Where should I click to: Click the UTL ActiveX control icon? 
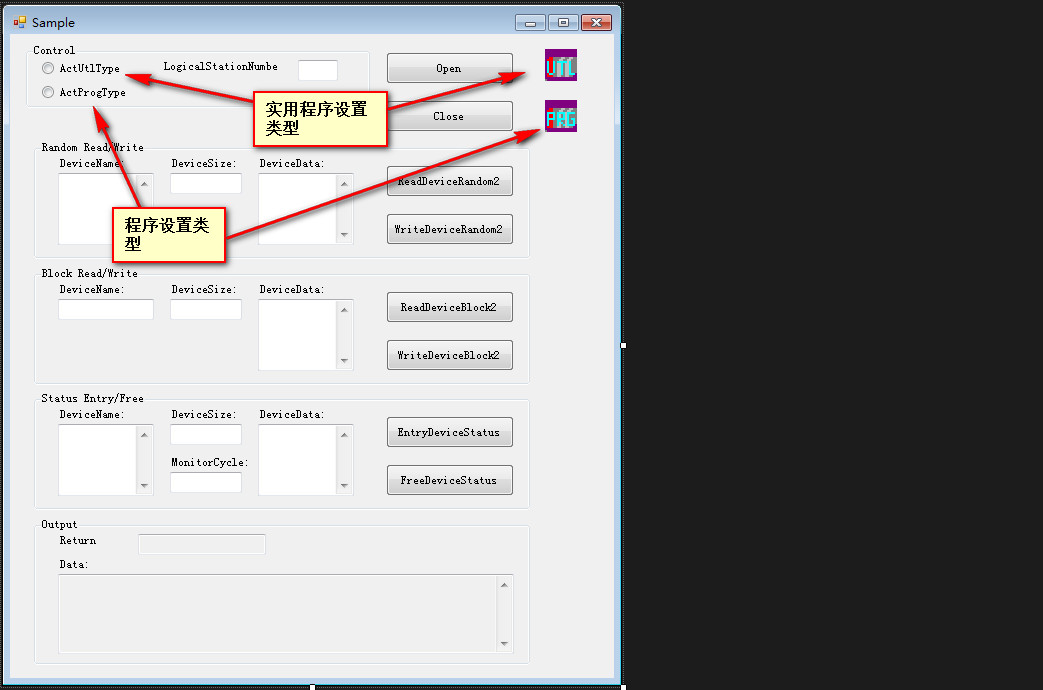pos(560,65)
